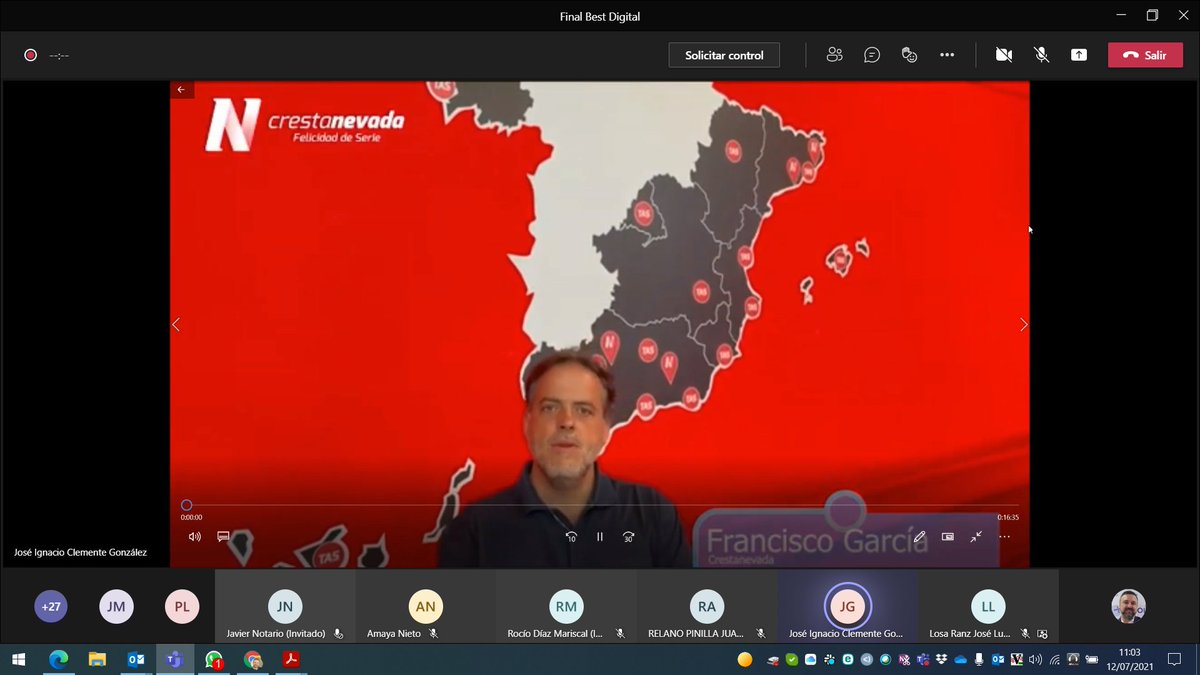Click the Dropbox tray icon
This screenshot has width=1200, height=675.
pyautogui.click(x=942, y=660)
